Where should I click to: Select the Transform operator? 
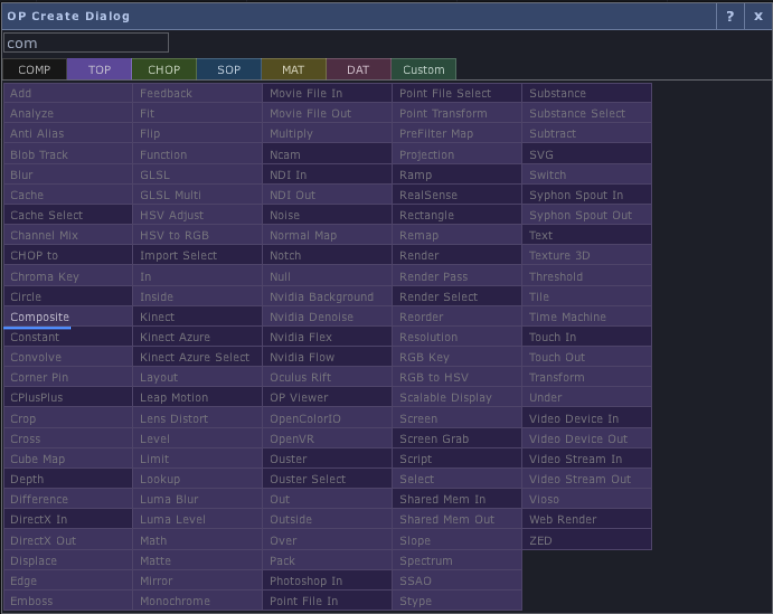pyautogui.click(x=587, y=377)
